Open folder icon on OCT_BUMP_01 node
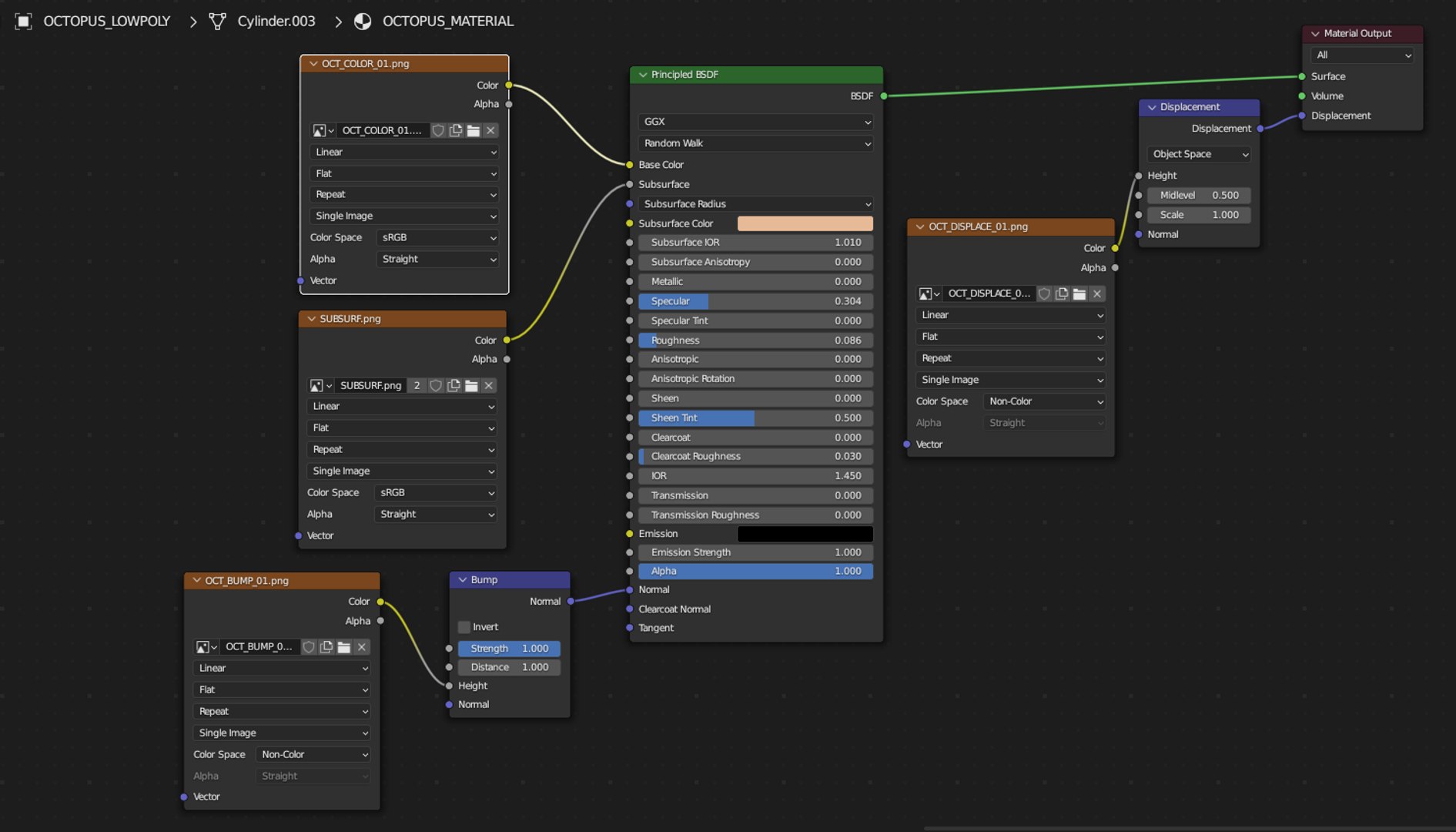1456x832 pixels. 344,647
